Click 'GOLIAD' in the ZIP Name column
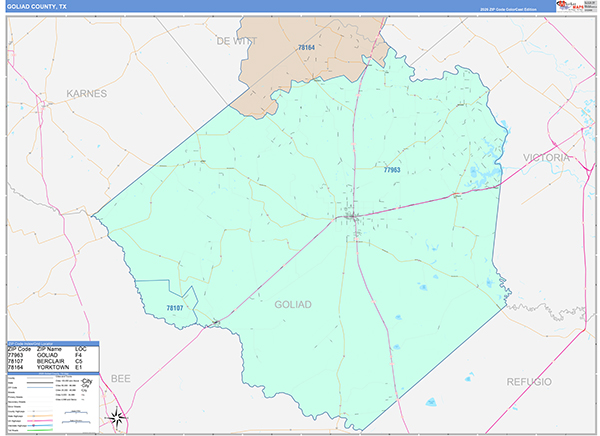The height and width of the screenshot is (436, 600). pos(47,355)
